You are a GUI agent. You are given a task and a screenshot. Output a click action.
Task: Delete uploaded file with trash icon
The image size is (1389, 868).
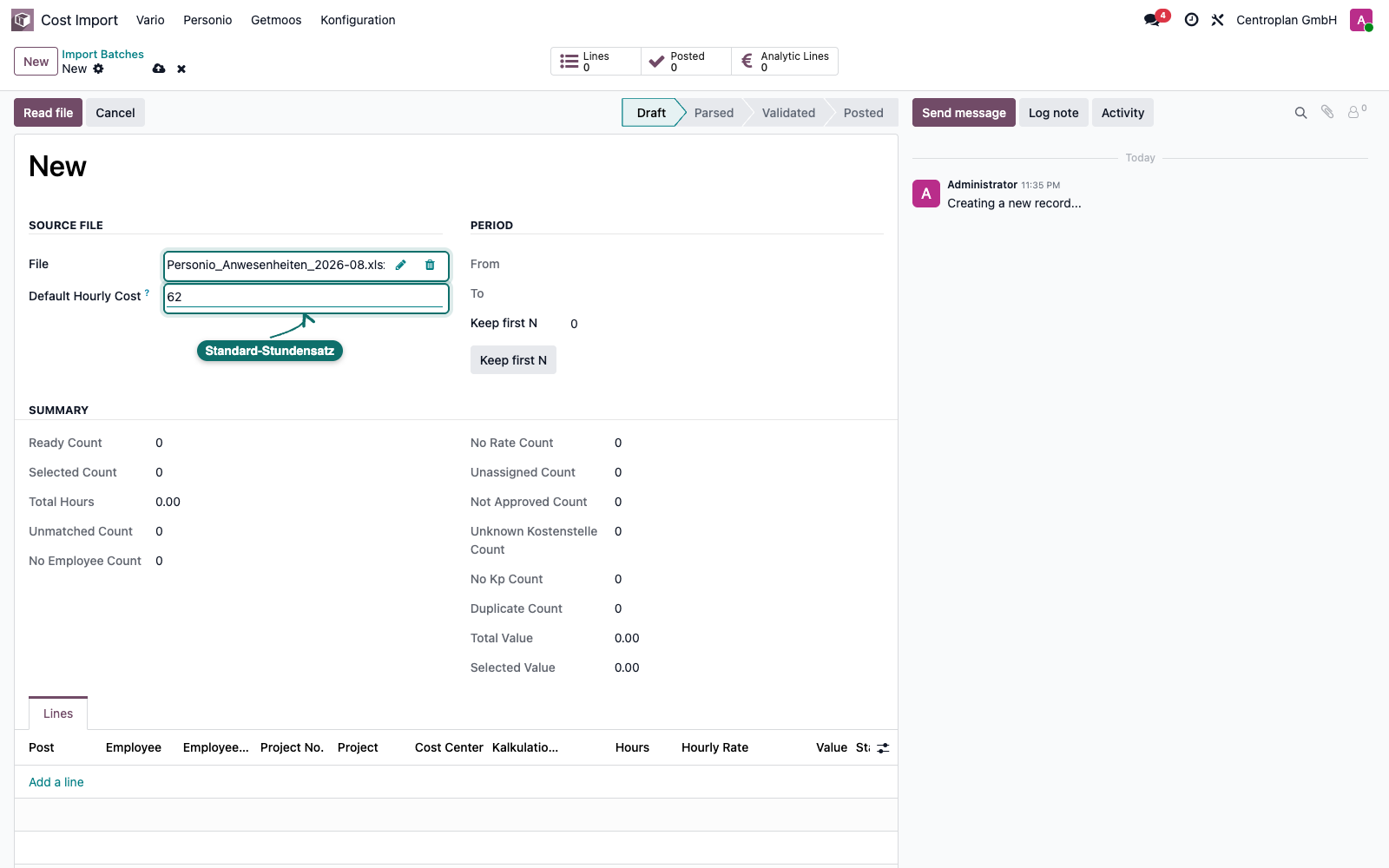click(430, 265)
